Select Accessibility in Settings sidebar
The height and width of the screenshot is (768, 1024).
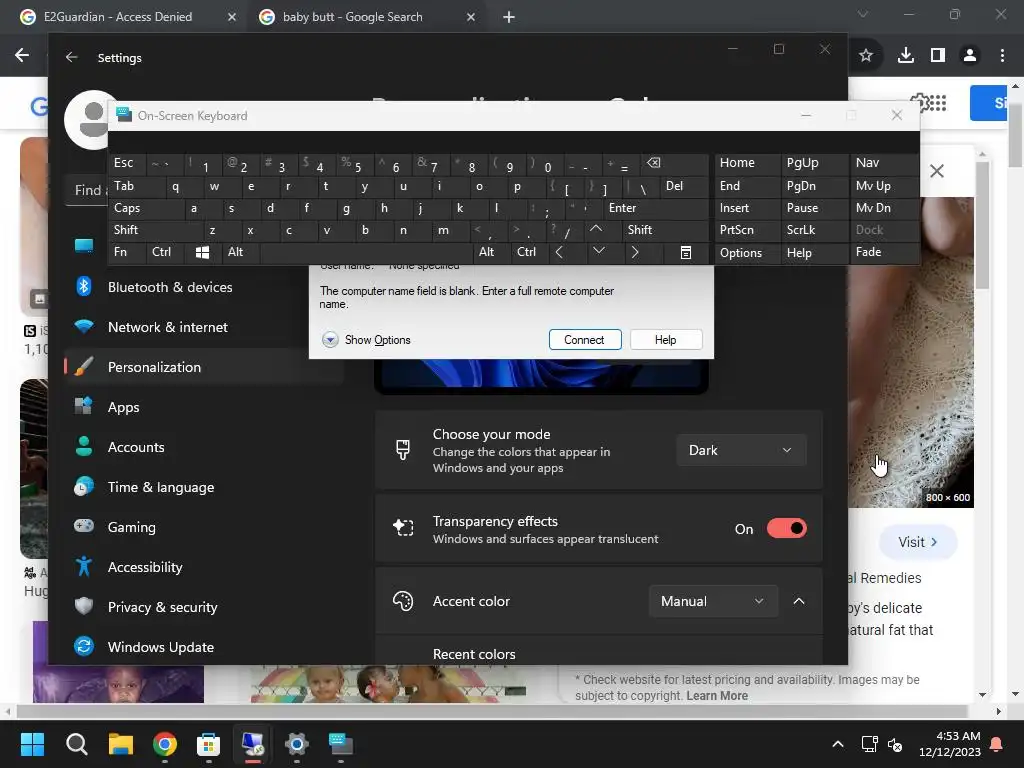(204, 568)
